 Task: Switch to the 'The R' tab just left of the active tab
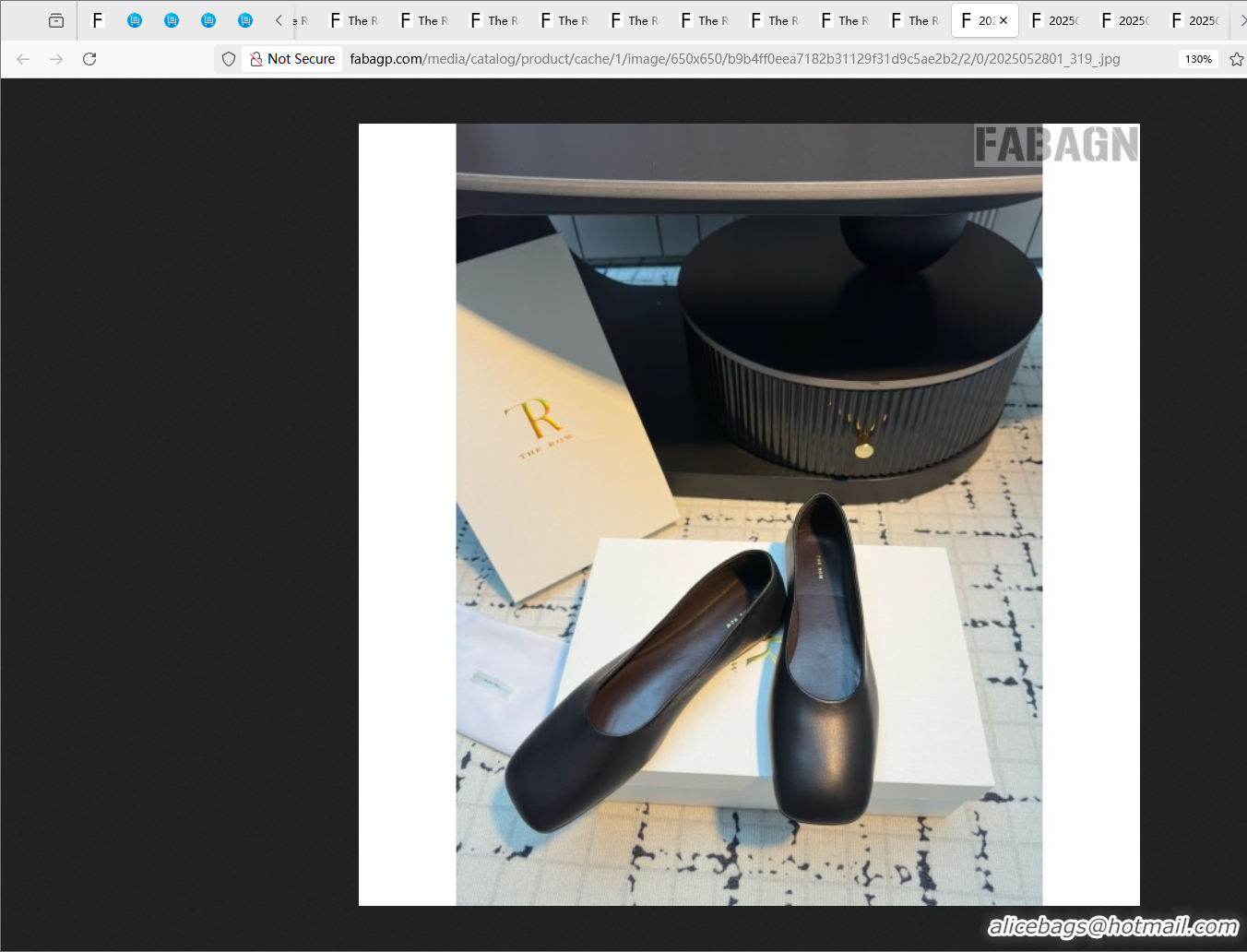pos(914,20)
